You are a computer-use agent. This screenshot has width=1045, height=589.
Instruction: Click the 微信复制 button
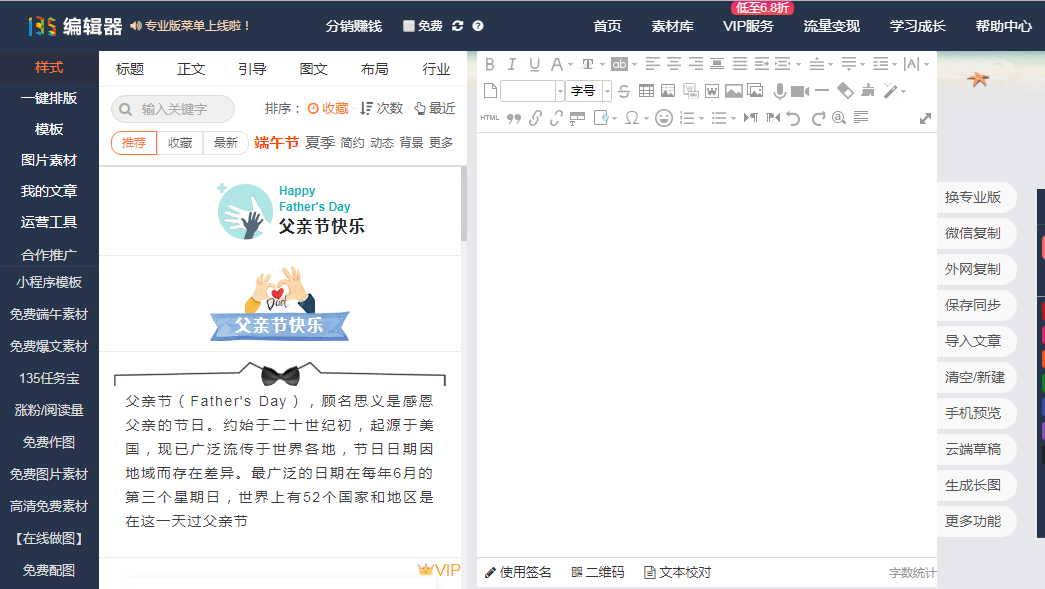[x=973, y=233]
